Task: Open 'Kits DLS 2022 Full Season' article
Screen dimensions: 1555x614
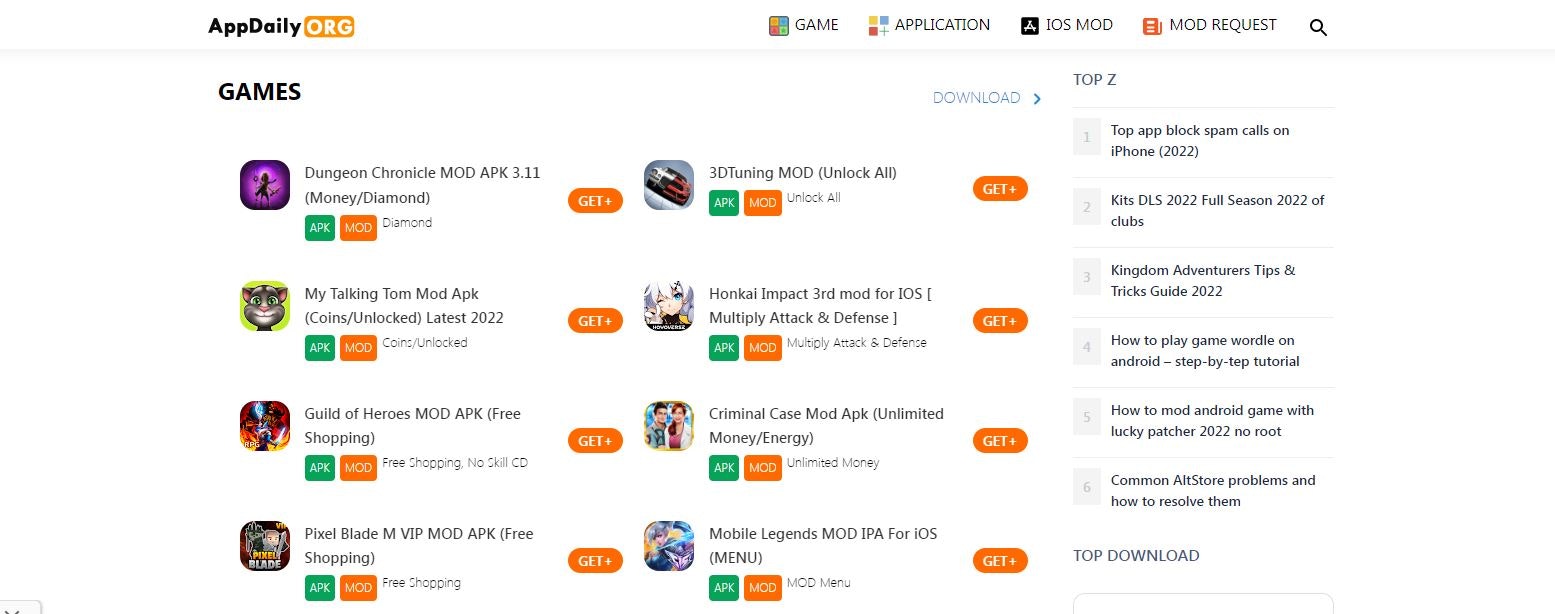Action: tap(1218, 211)
